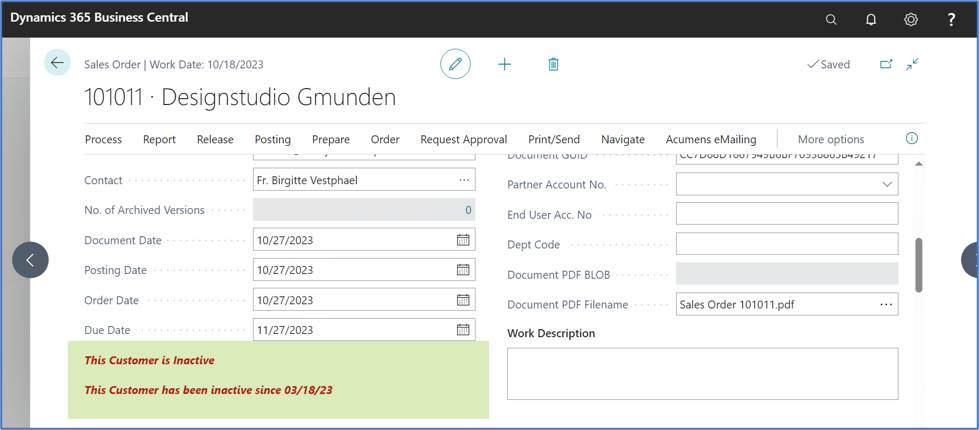Click the 'This Customer is Inactive' message

point(149,360)
